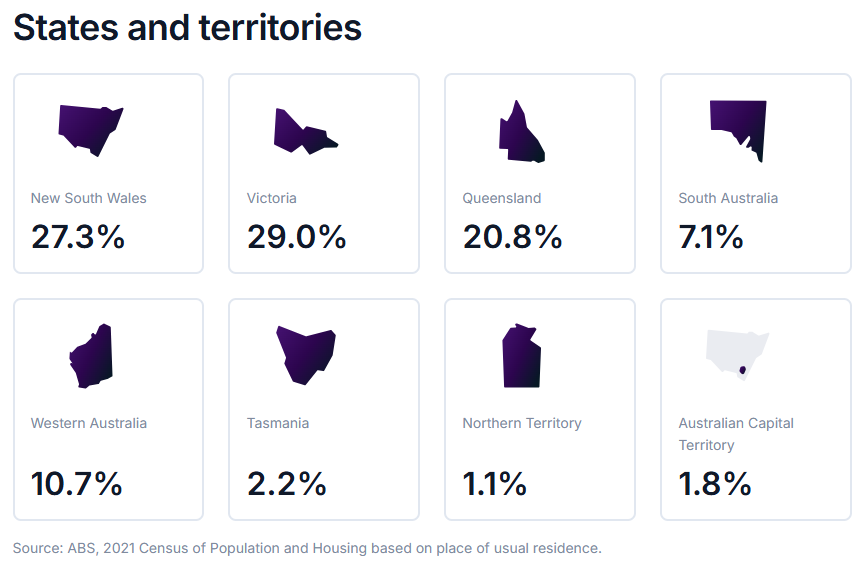
Task: Click the 10.7% Western Australia figure
Action: 77,484
